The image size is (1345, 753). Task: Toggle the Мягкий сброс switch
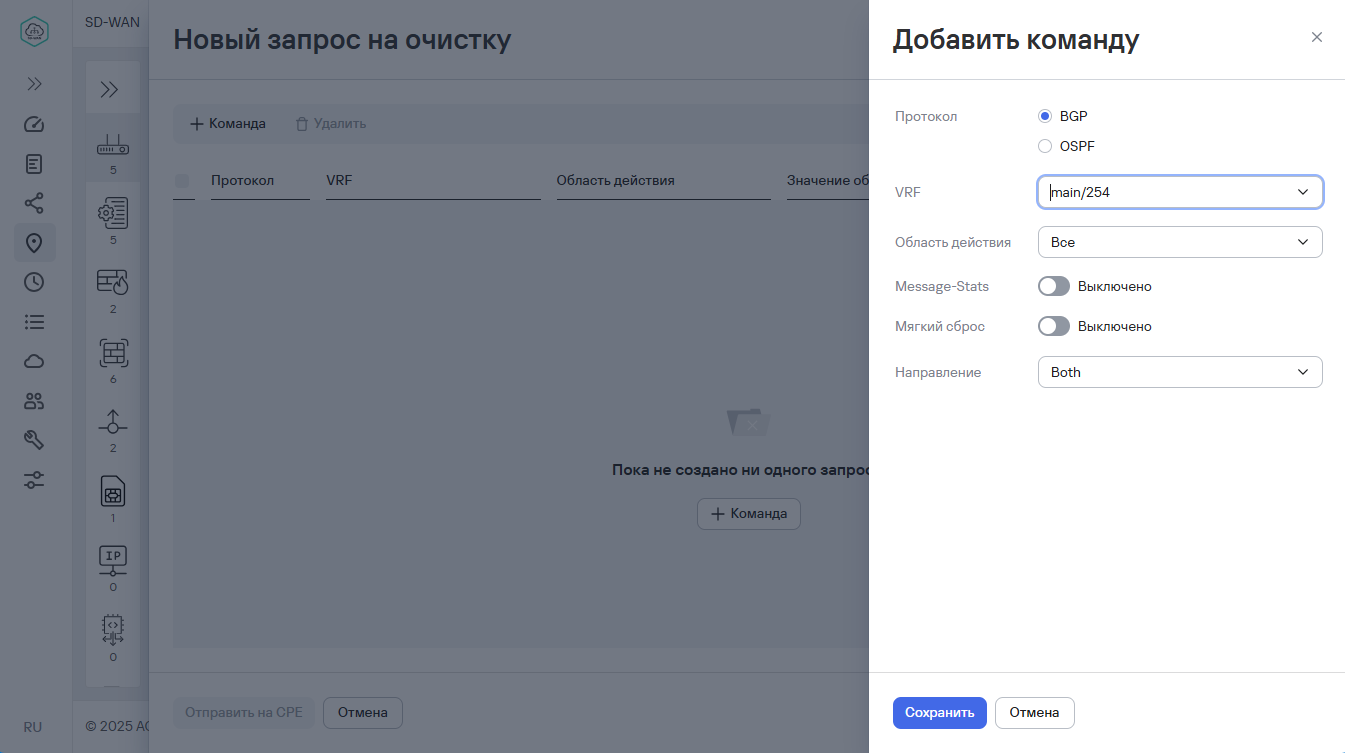point(1054,326)
